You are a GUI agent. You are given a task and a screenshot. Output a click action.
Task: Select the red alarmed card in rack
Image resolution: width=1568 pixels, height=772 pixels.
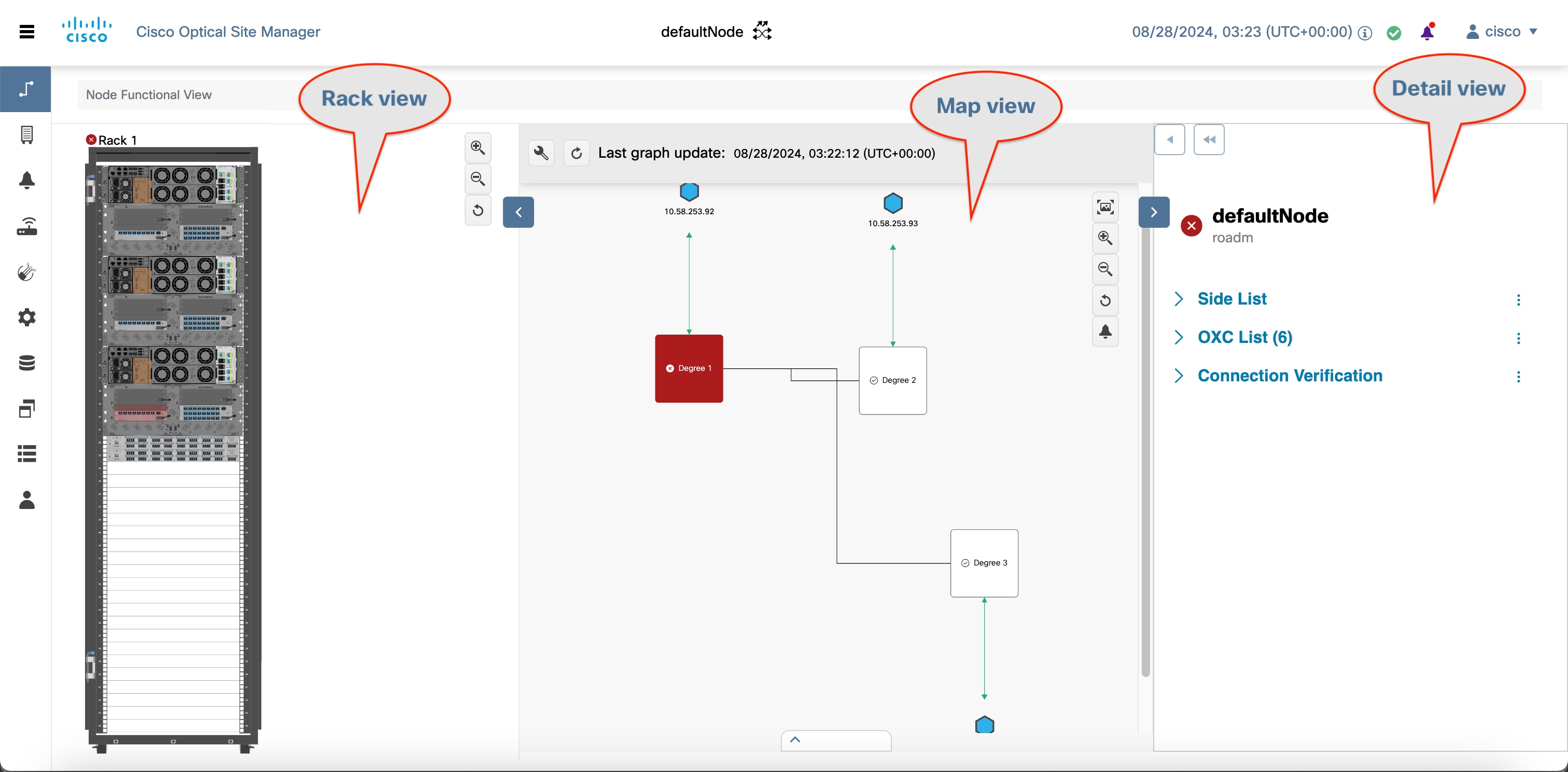[x=141, y=413]
